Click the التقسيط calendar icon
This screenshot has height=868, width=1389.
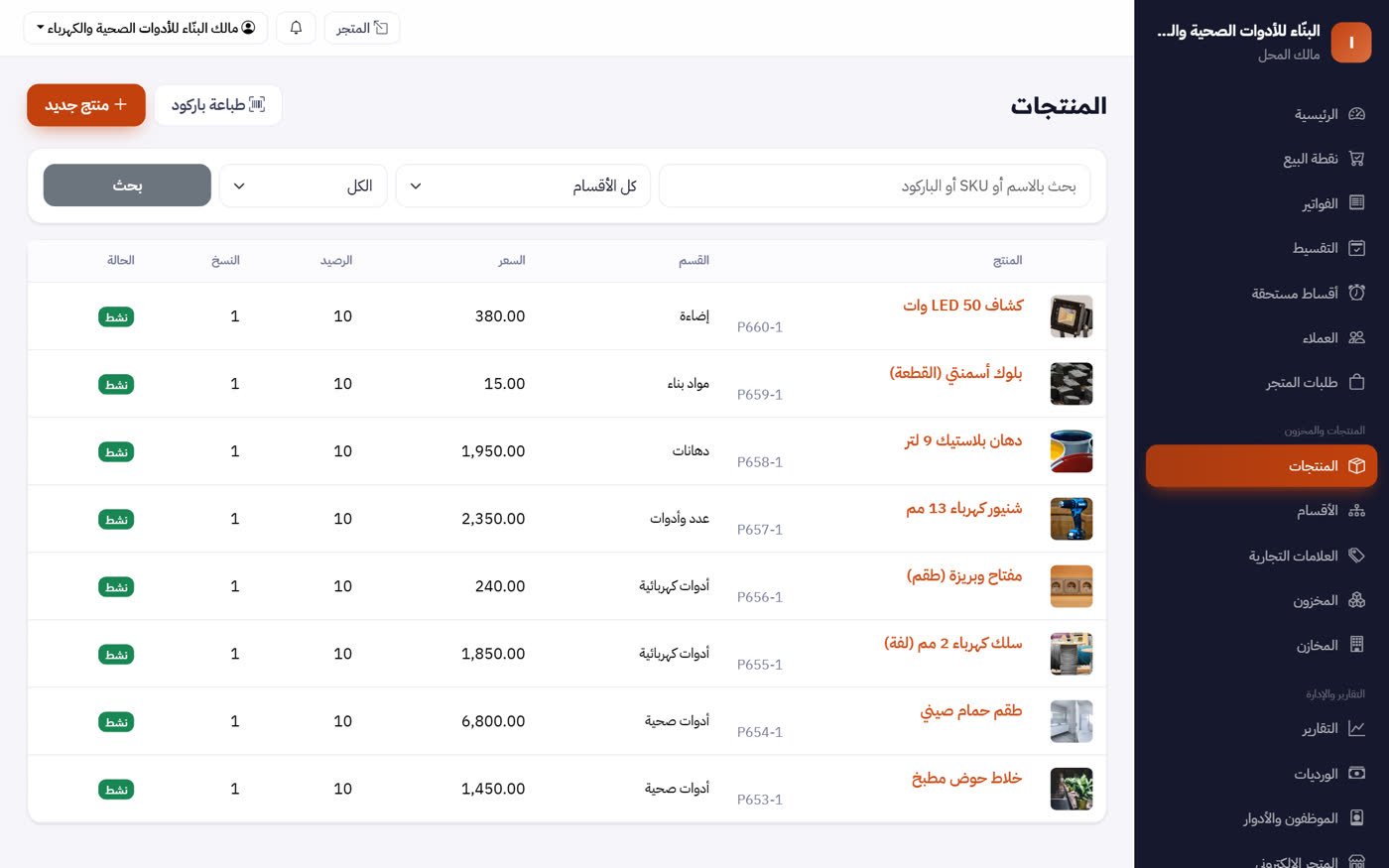tap(1356, 248)
